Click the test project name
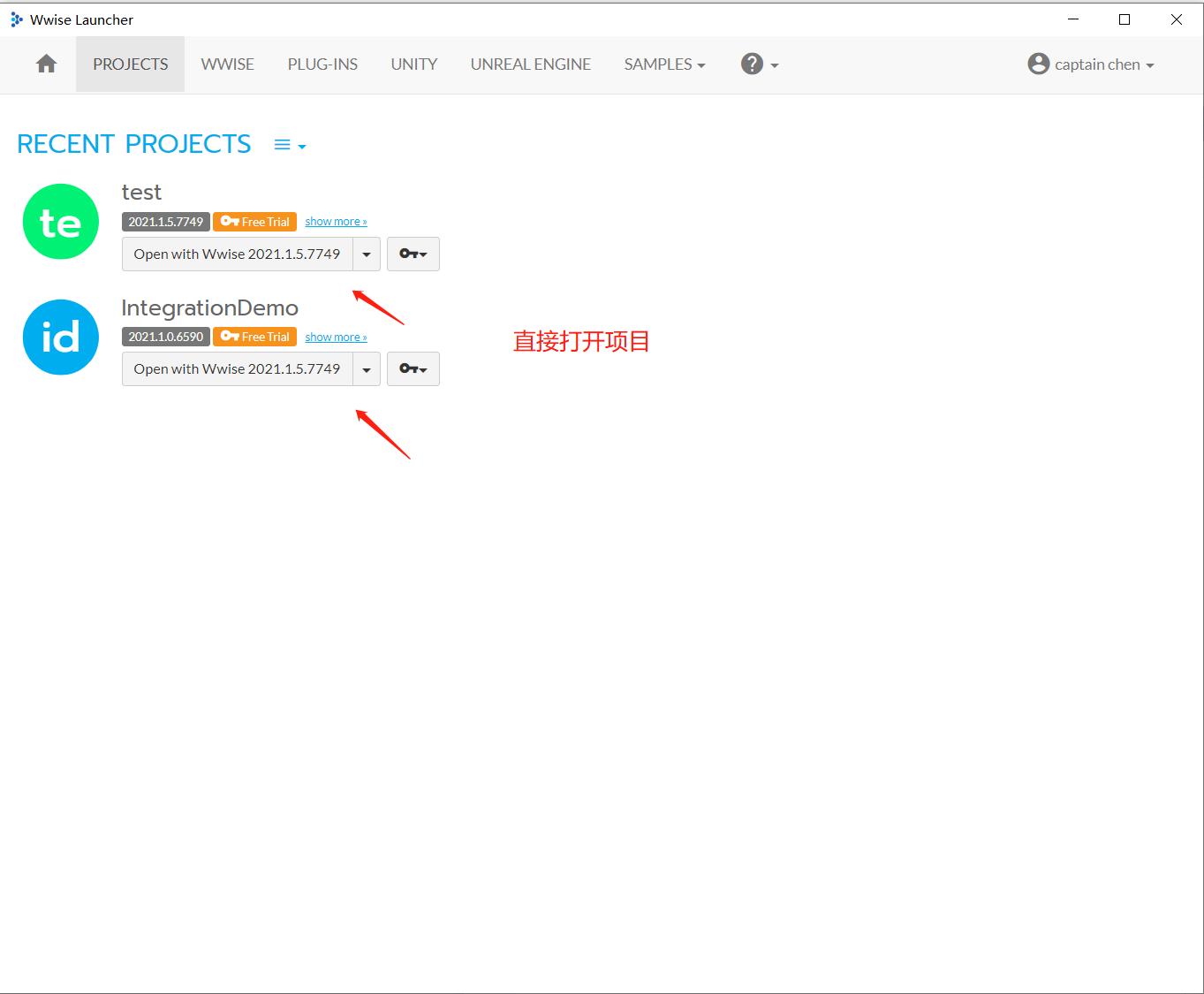This screenshot has width=1204, height=994. (x=141, y=193)
